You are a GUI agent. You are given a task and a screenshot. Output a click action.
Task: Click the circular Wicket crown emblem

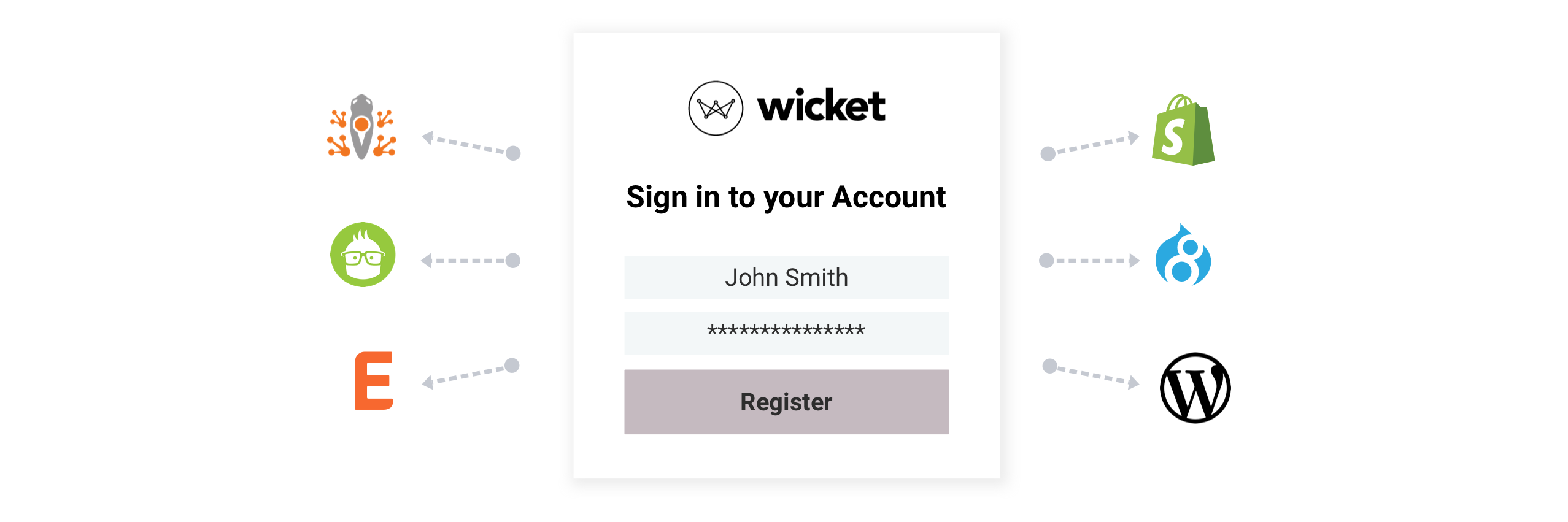click(x=716, y=109)
